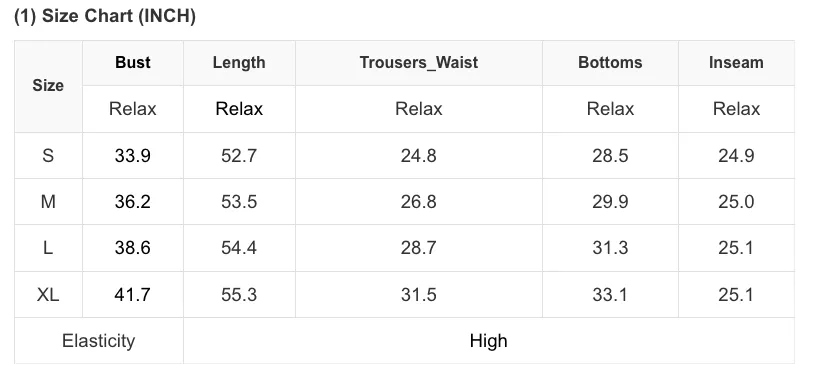This screenshot has width=834, height=382.
Task: Select the Length column header
Action: (239, 62)
